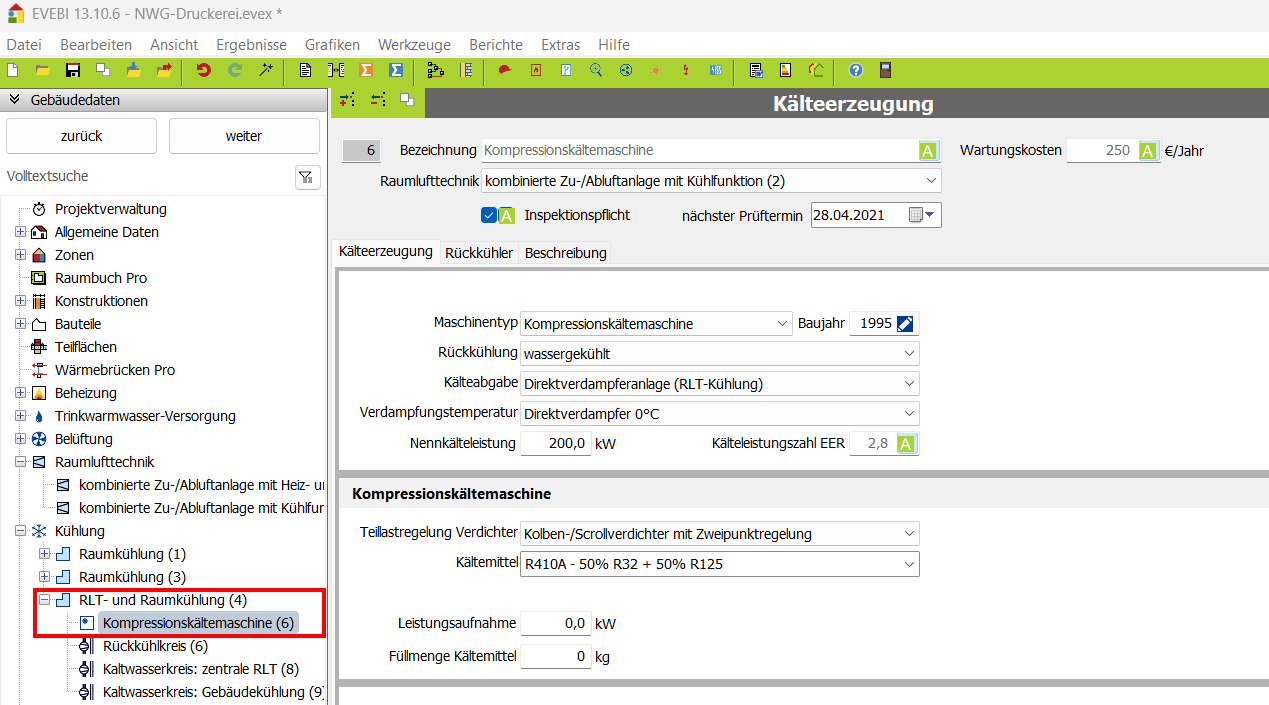Click the red undo arrow icon
The image size is (1269, 705).
pyautogui.click(x=204, y=70)
